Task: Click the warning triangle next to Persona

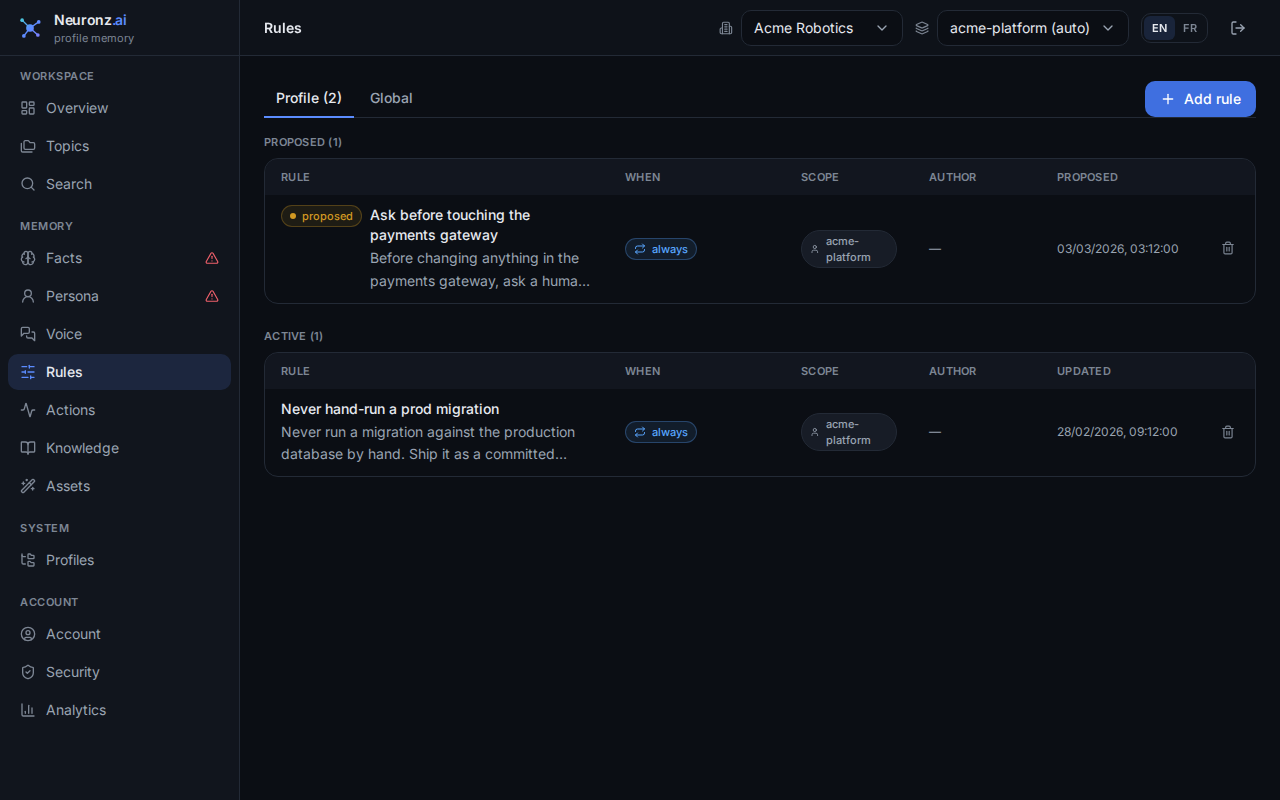Action: click(212, 296)
